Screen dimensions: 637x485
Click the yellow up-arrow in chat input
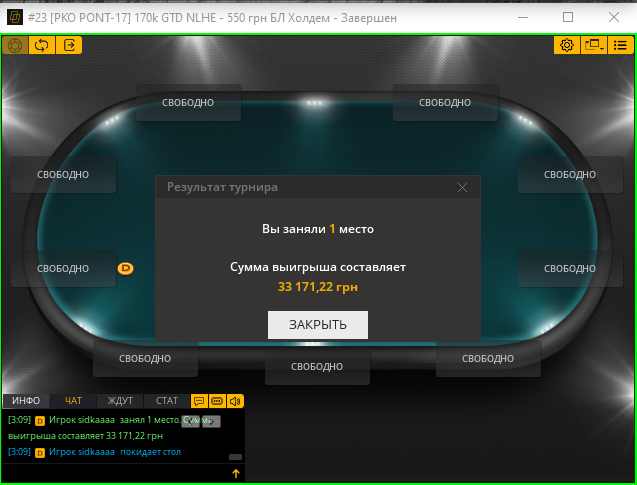[x=236, y=473]
